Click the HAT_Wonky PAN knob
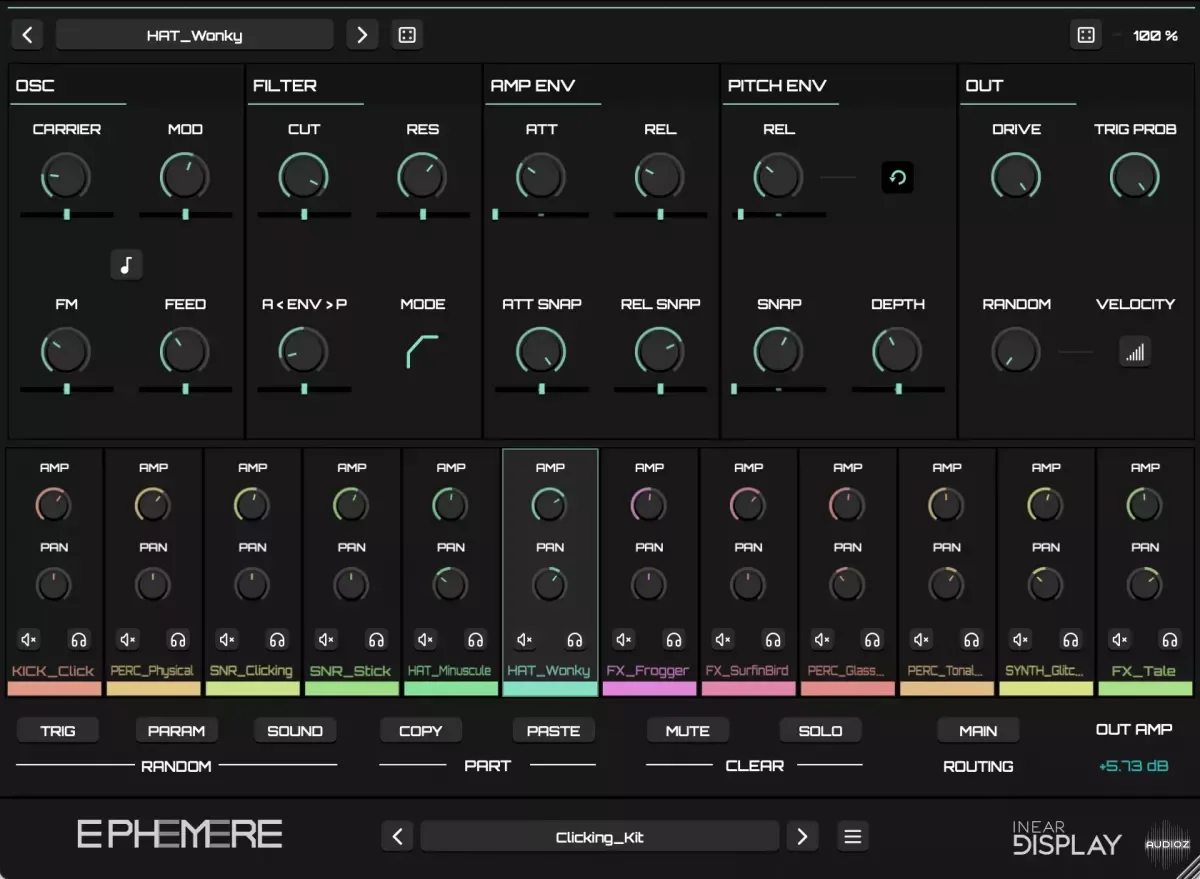Image resolution: width=1200 pixels, height=879 pixels. (549, 585)
